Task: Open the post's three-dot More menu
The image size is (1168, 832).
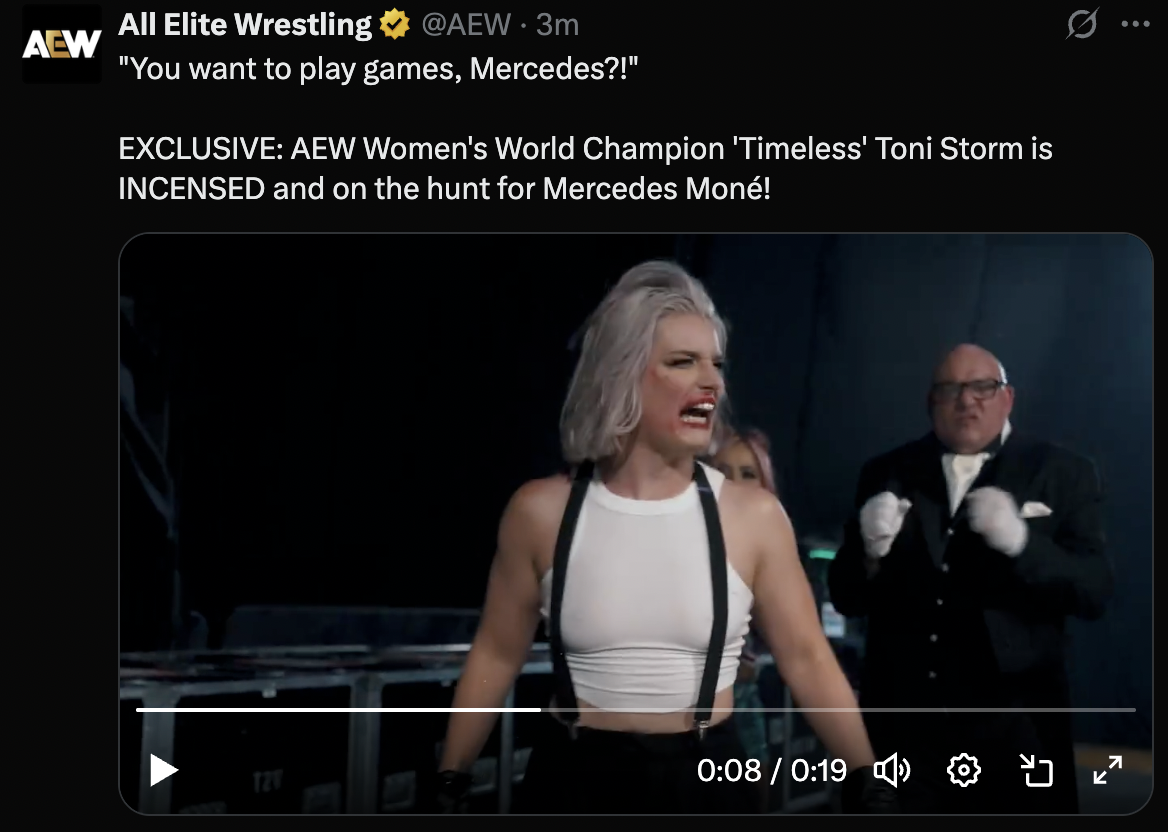Action: pos(1135,25)
